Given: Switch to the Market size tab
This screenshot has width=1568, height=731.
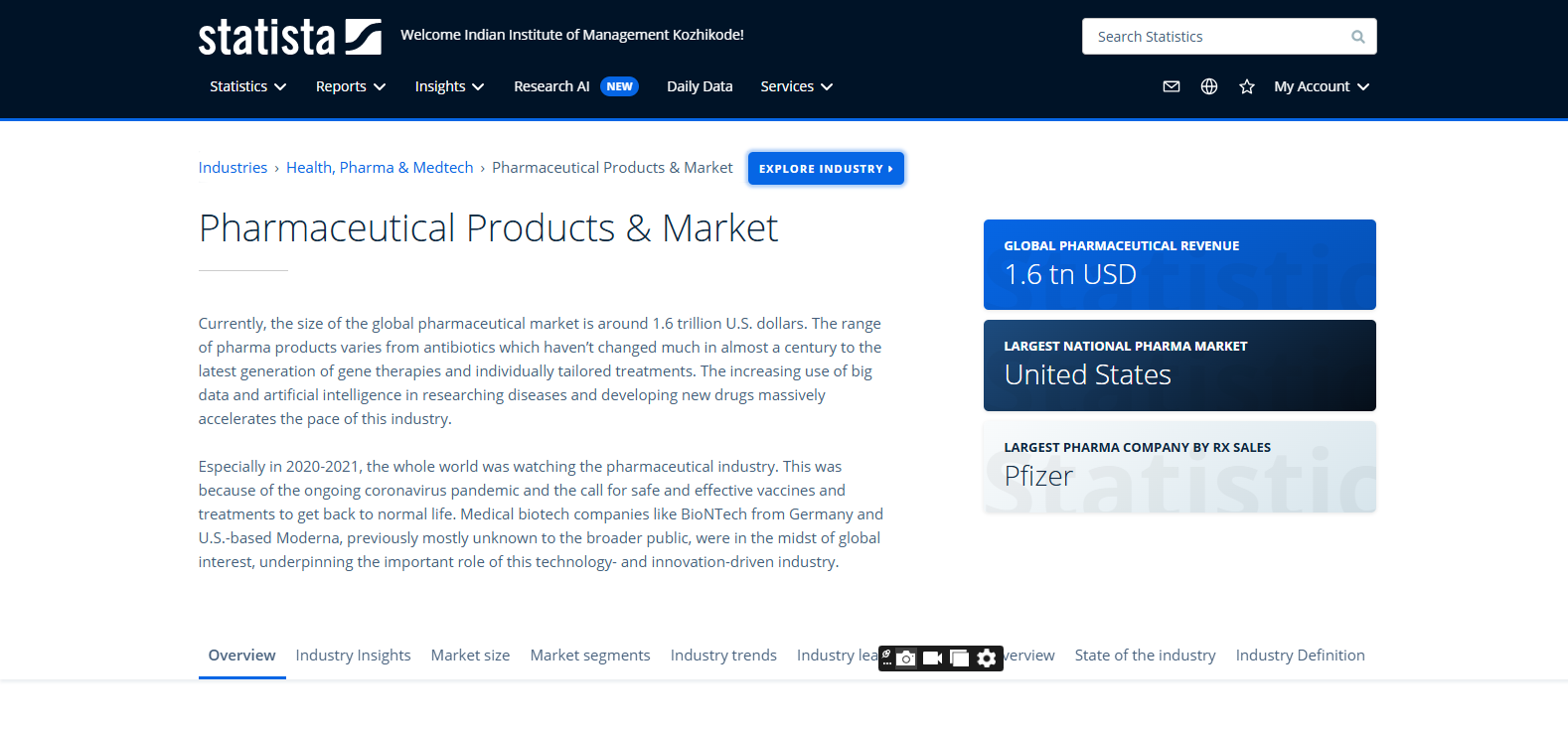Looking at the screenshot, I should (x=470, y=656).
